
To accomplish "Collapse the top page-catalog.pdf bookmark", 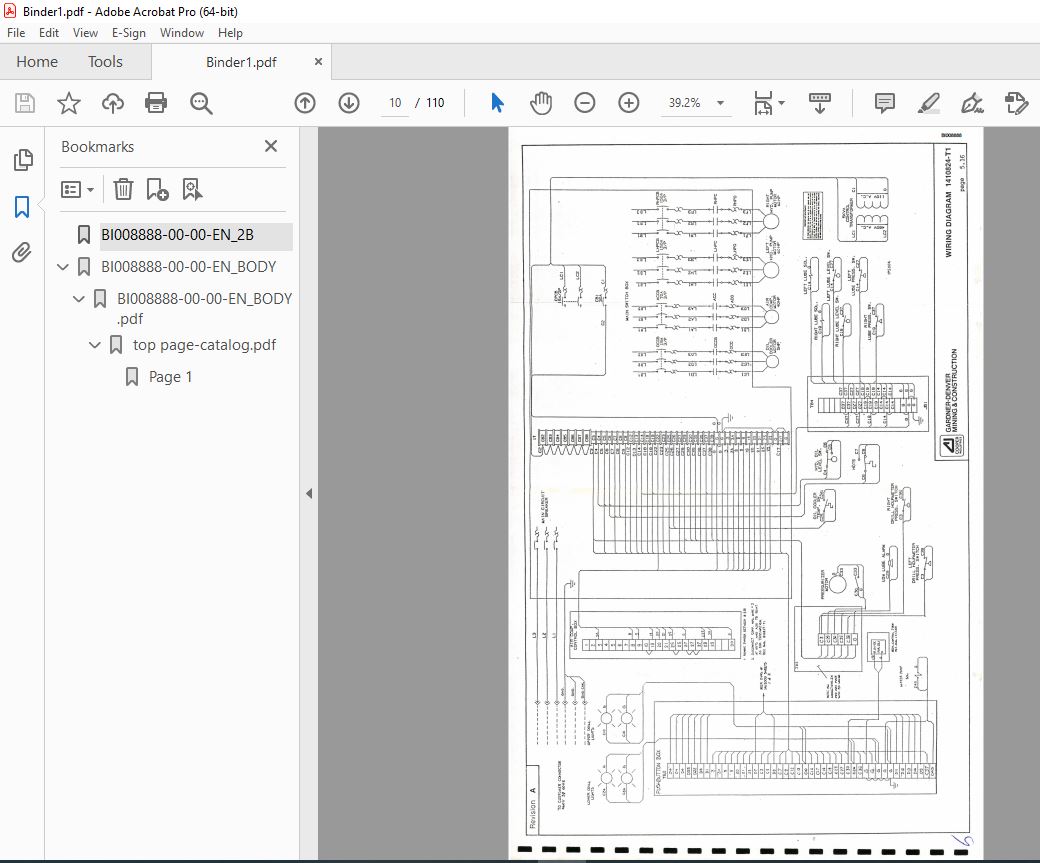I will click(95, 345).
